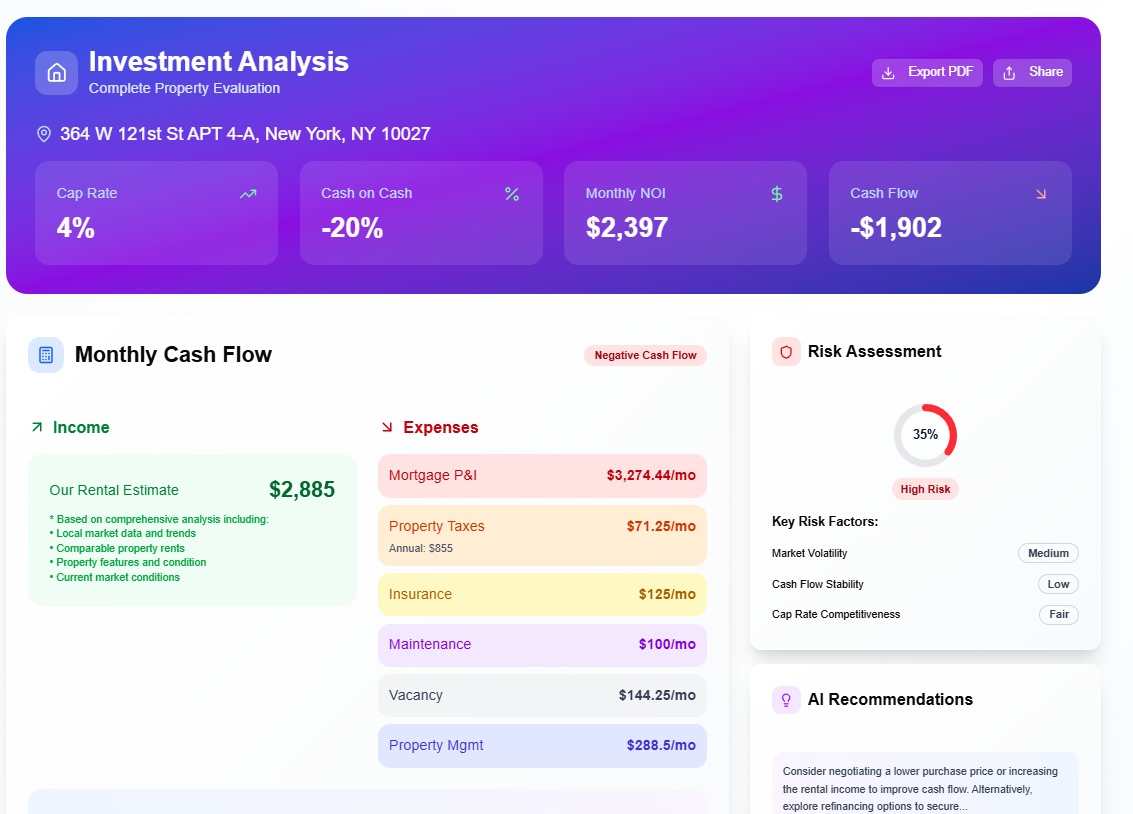Image resolution: width=1133 pixels, height=814 pixels.
Task: Toggle the Medium pill for Market Volatility
Action: pyautogui.click(x=1048, y=552)
